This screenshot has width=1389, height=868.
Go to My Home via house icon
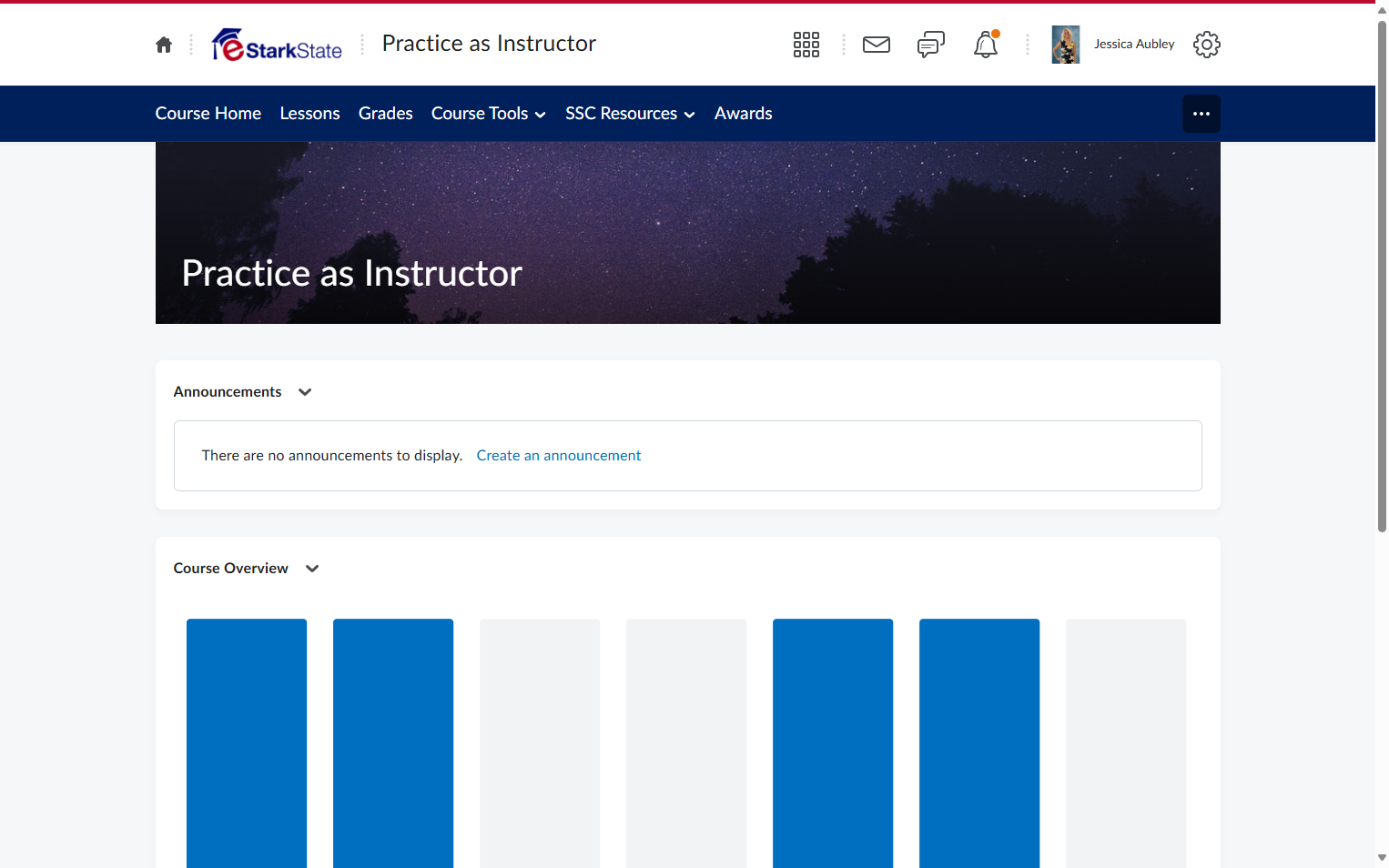(164, 45)
